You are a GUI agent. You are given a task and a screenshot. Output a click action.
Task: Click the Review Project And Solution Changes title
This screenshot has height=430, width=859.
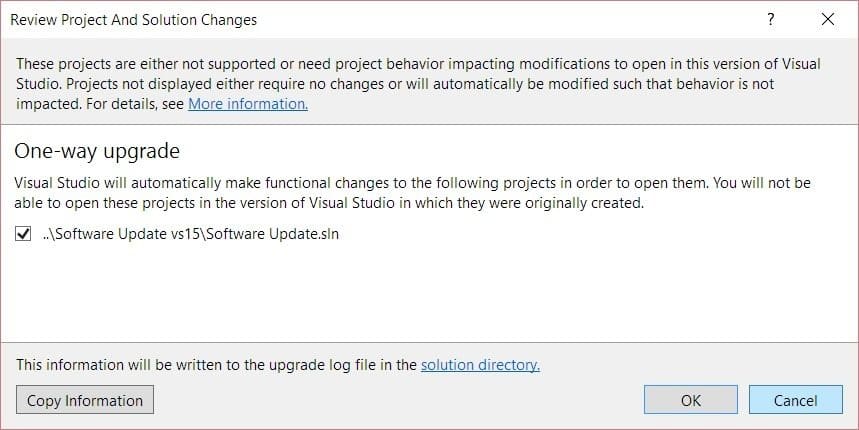[x=134, y=20]
